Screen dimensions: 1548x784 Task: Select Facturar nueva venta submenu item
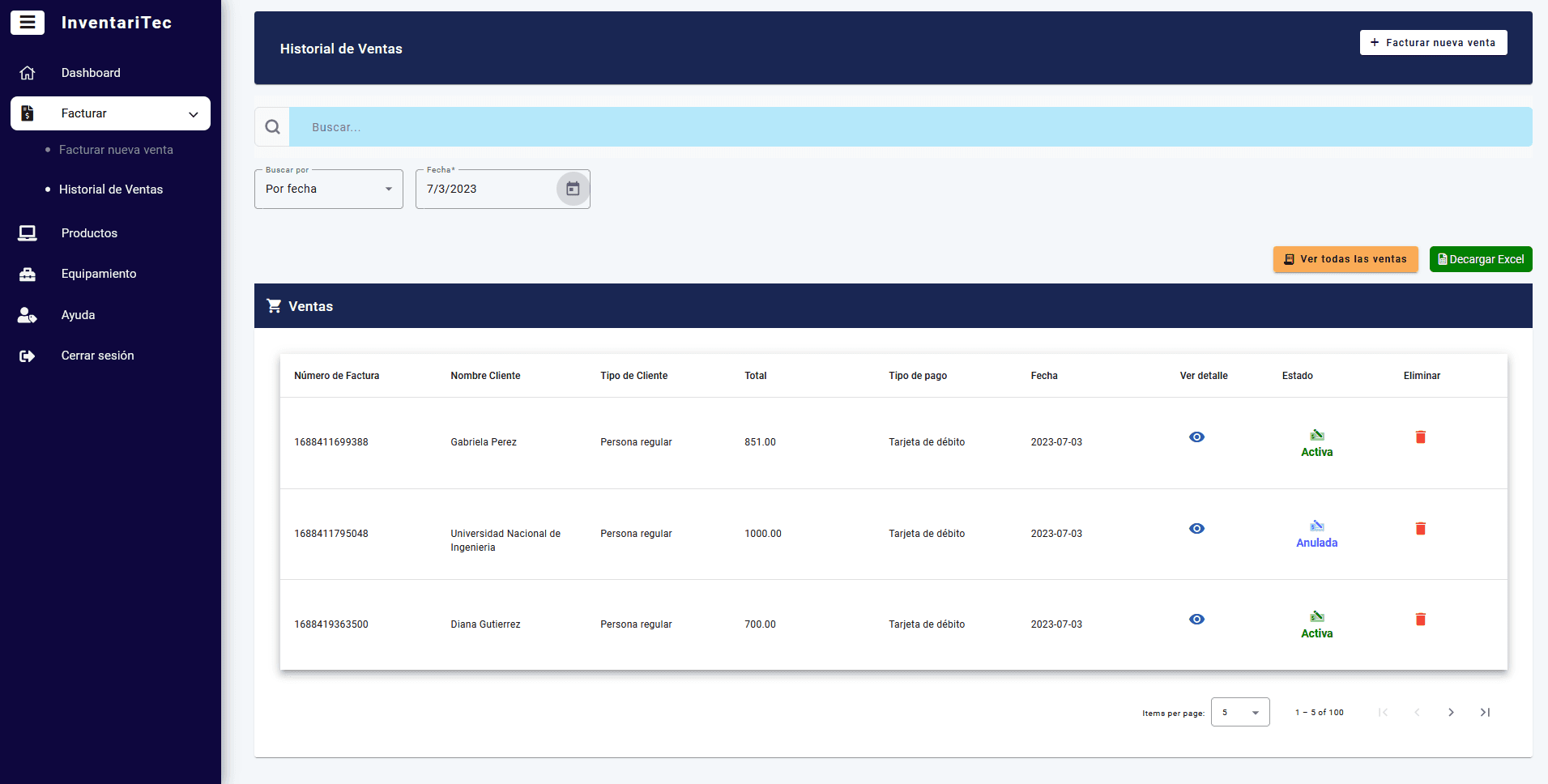coord(116,150)
